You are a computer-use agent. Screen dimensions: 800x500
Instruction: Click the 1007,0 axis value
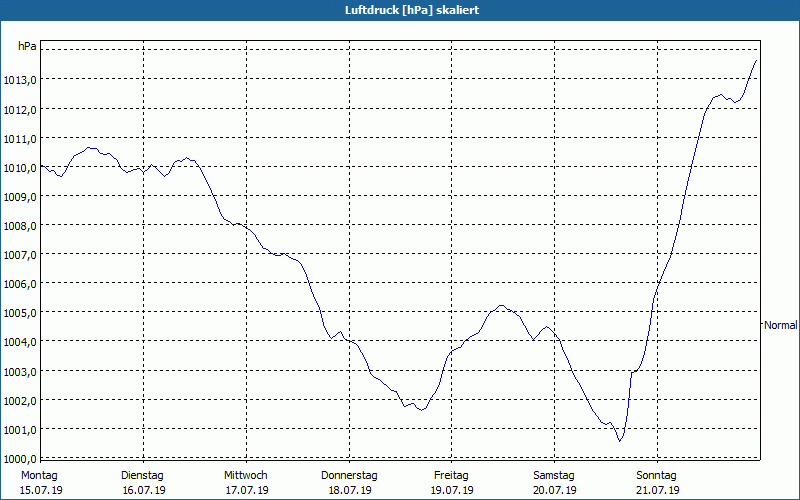[20, 255]
